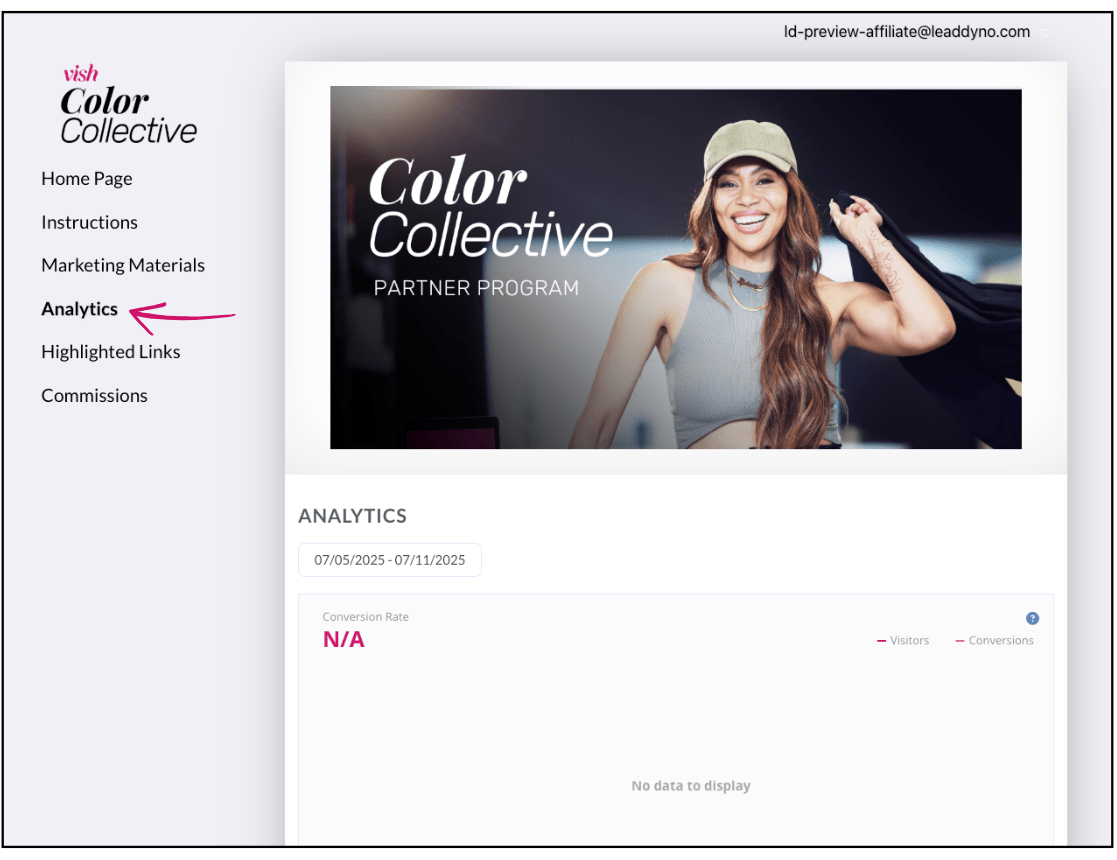Image resolution: width=1117 pixels, height=860 pixels.
Task: Toggle the Conversions legend entry
Action: point(994,641)
